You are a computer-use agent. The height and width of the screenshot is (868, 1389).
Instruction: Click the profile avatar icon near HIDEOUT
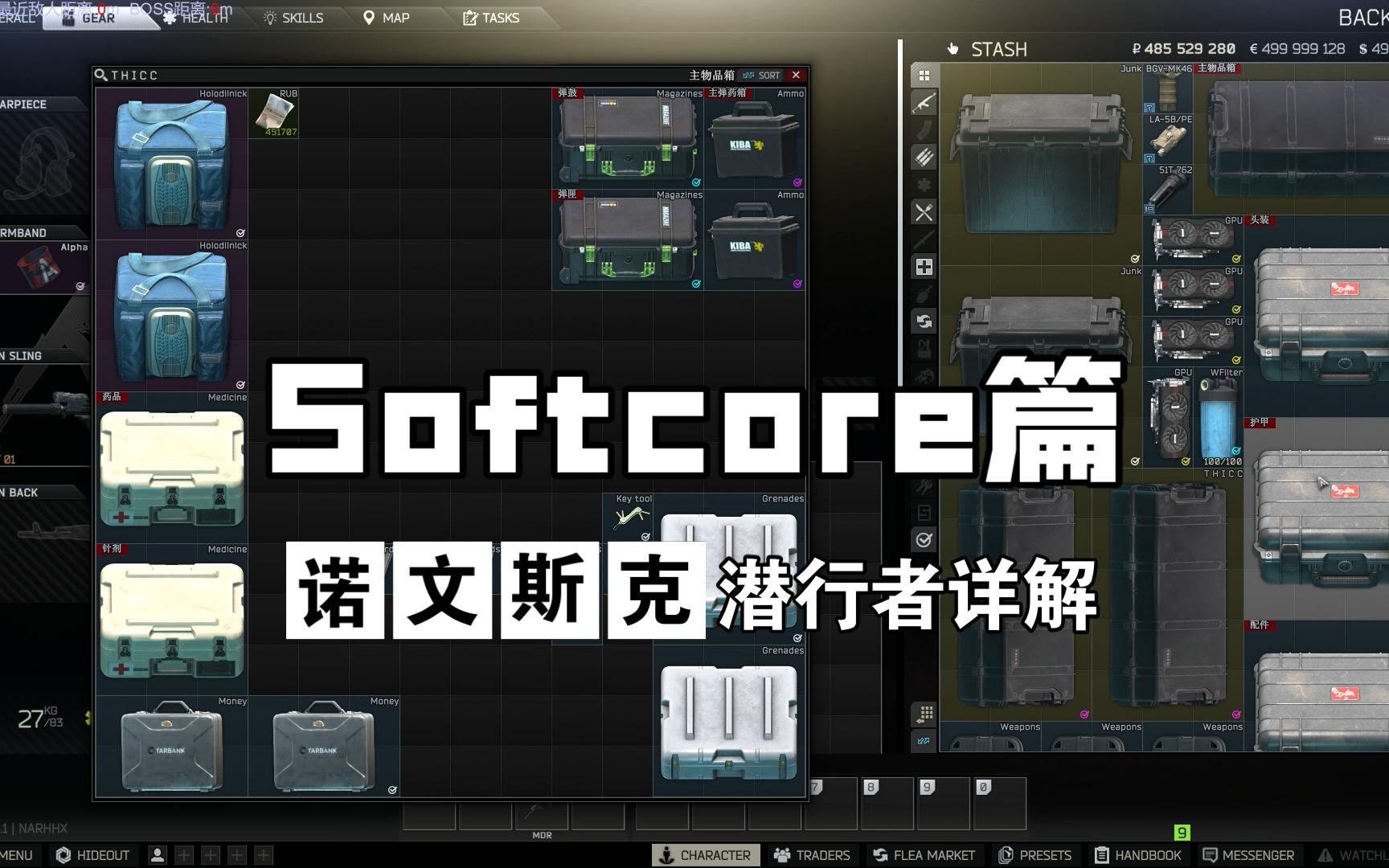[x=158, y=855]
